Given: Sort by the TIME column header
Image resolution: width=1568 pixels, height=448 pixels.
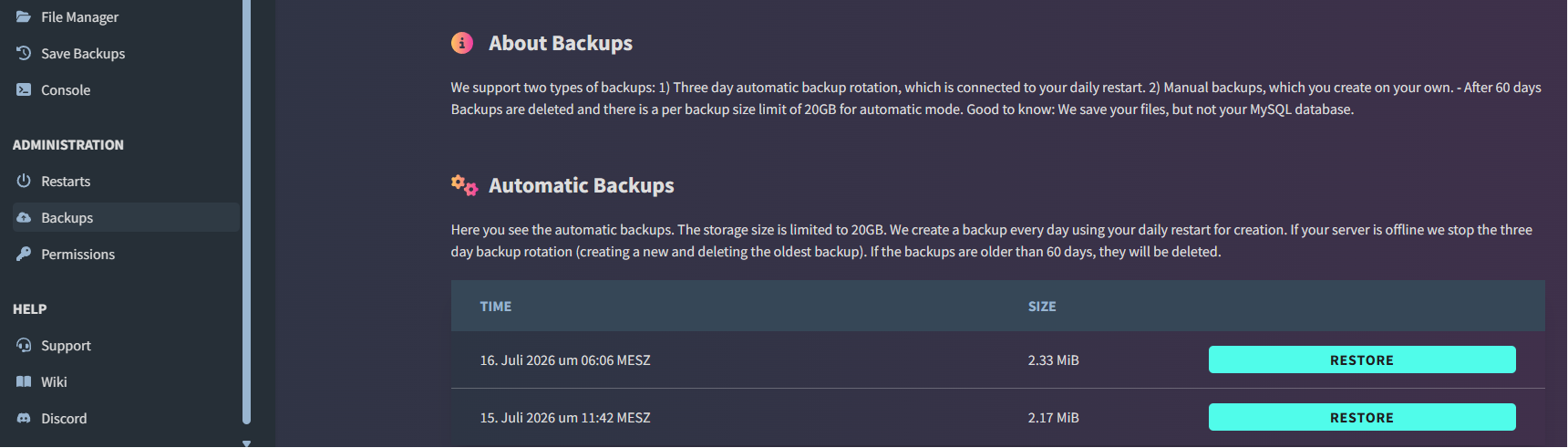Looking at the screenshot, I should click(x=496, y=307).
